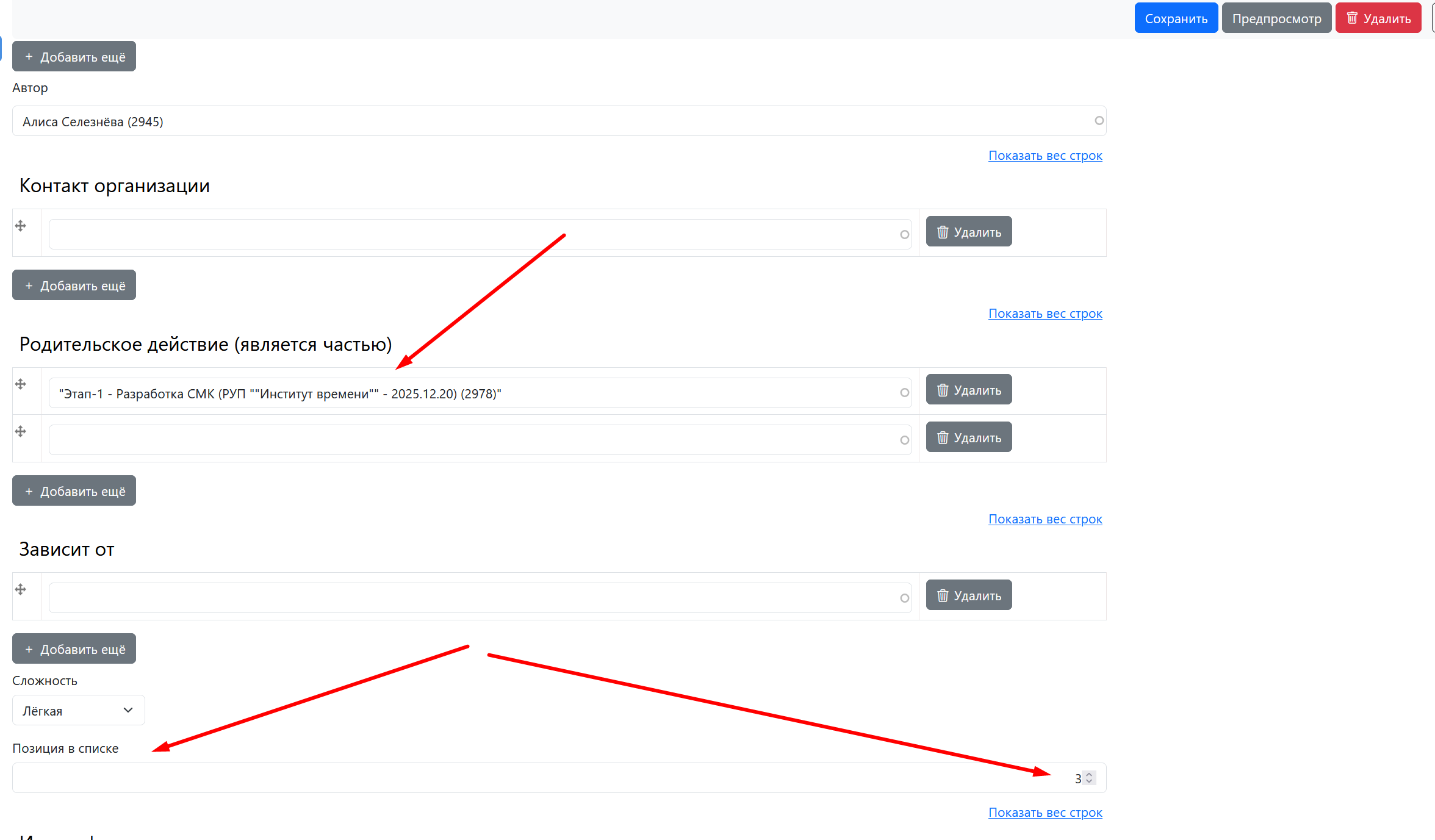This screenshot has height=840, width=1435.
Task: Delete the Этап-1 parent action row
Action: tap(968, 390)
